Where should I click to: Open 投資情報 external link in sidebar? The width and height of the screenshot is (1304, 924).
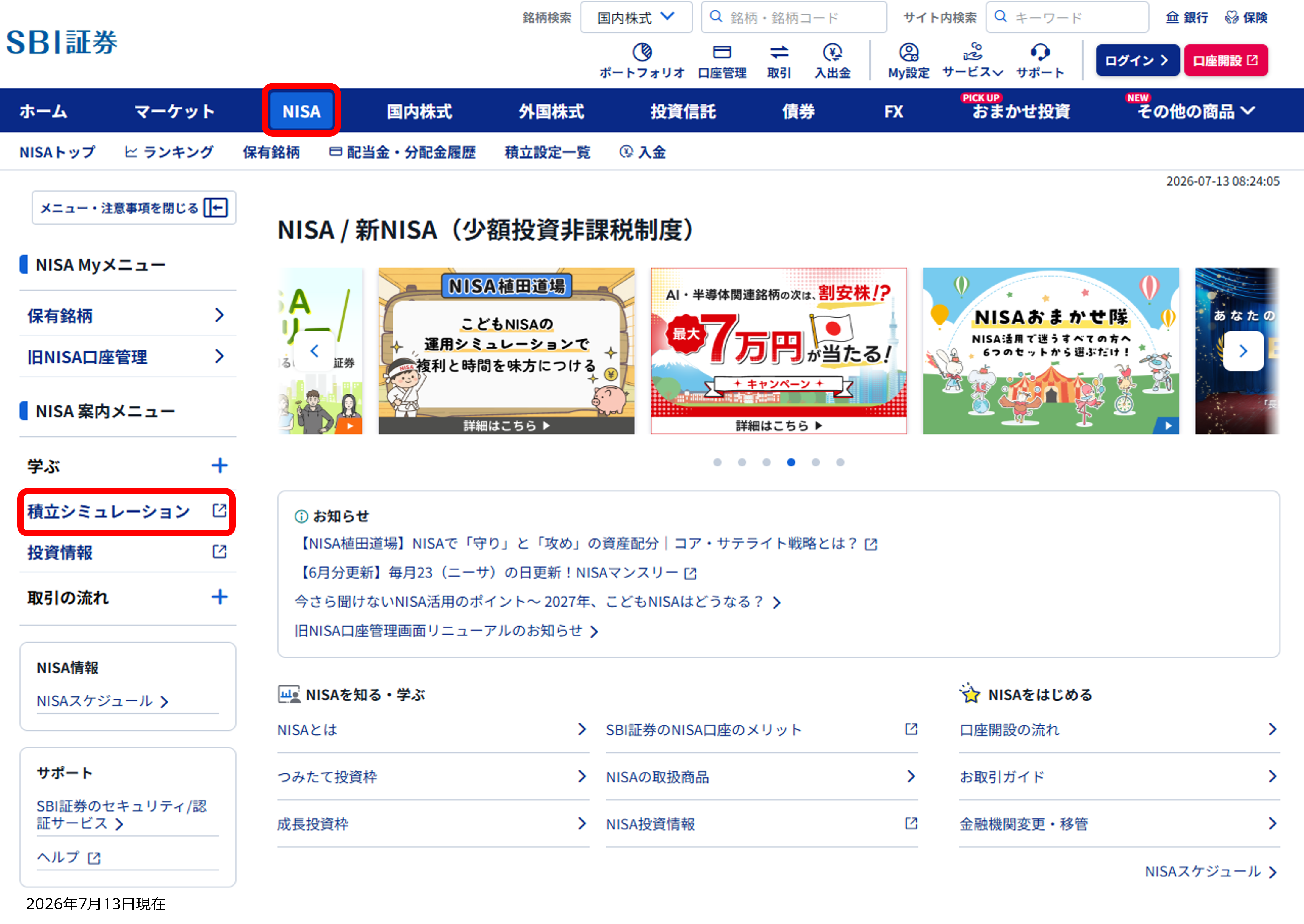[127, 552]
